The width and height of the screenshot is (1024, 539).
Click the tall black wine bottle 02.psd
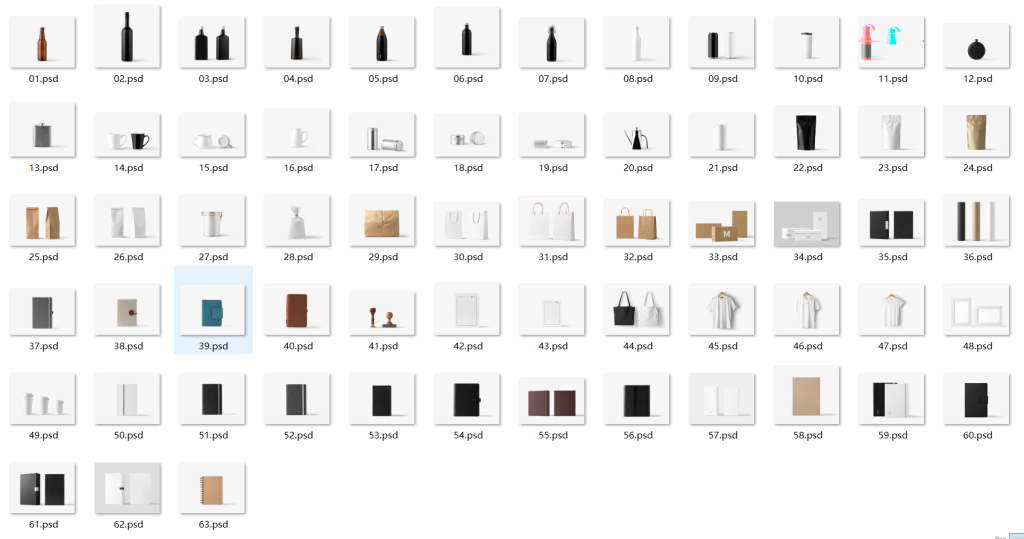[x=128, y=38]
